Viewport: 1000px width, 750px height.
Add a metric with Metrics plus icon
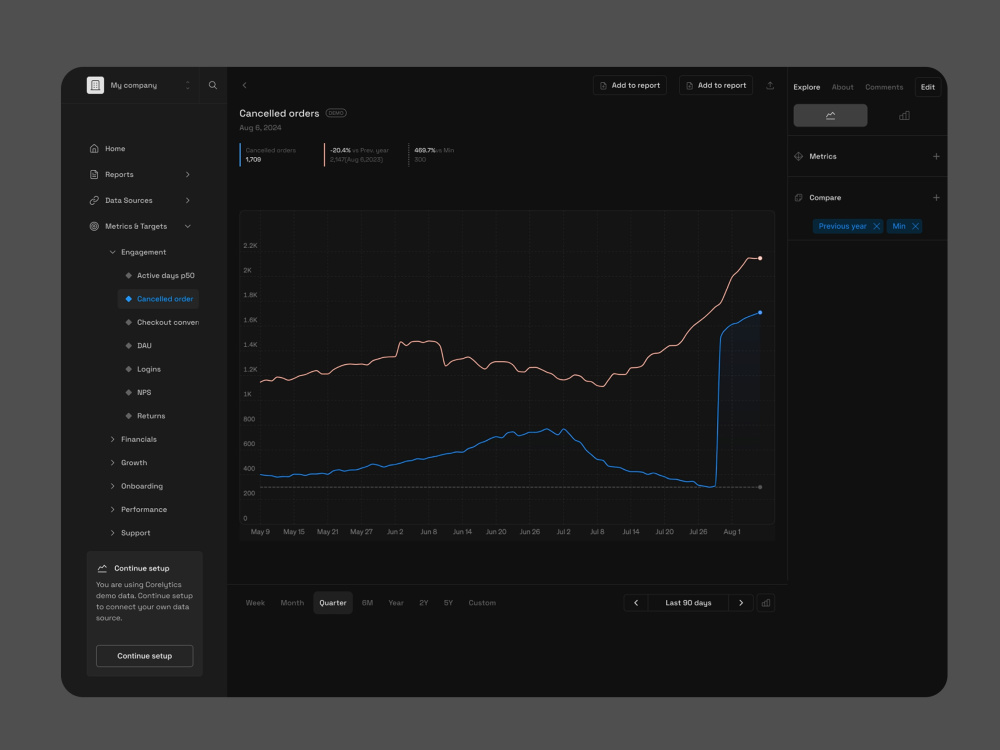point(936,156)
